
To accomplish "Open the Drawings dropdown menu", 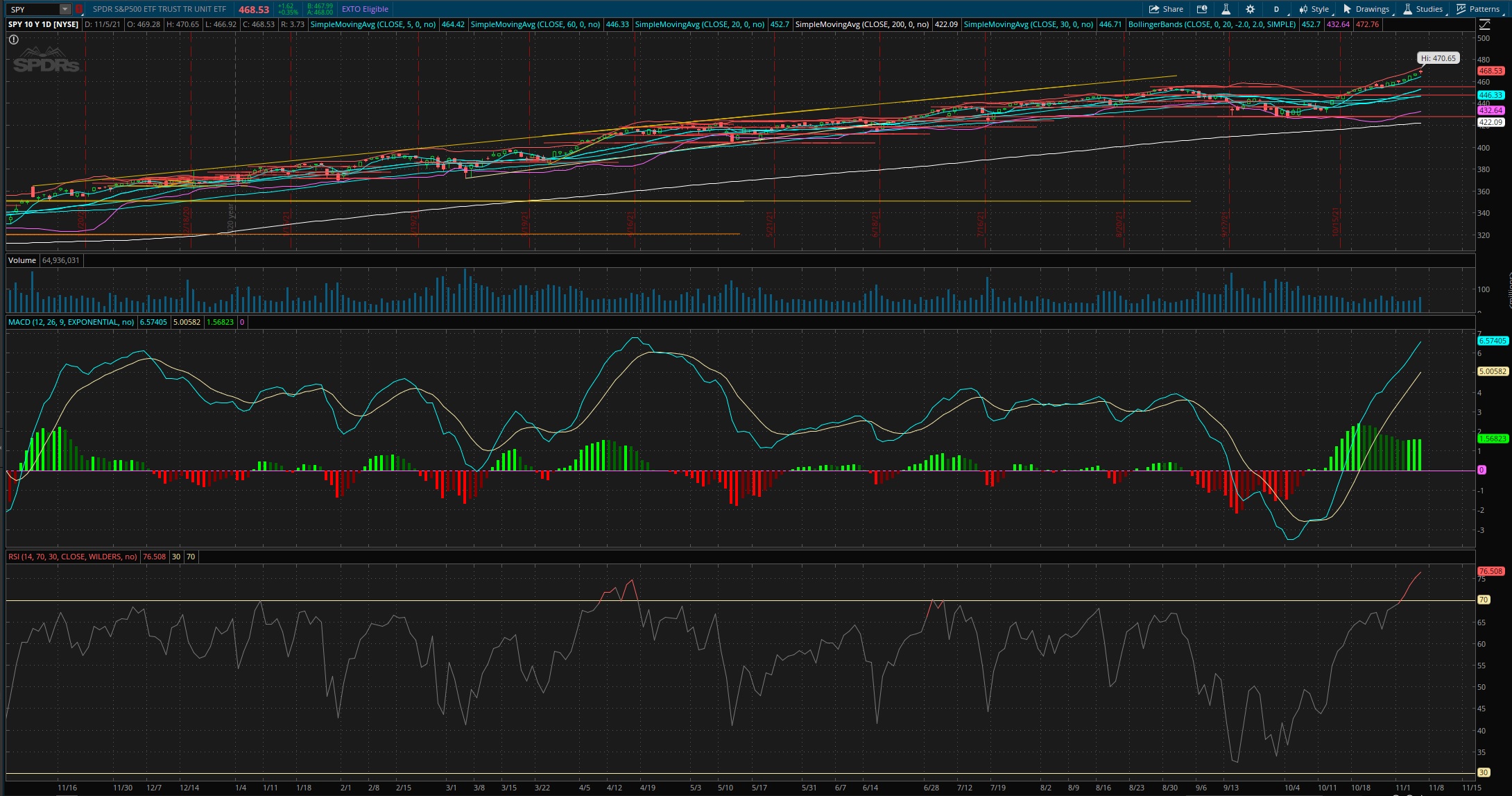I will (1367, 9).
